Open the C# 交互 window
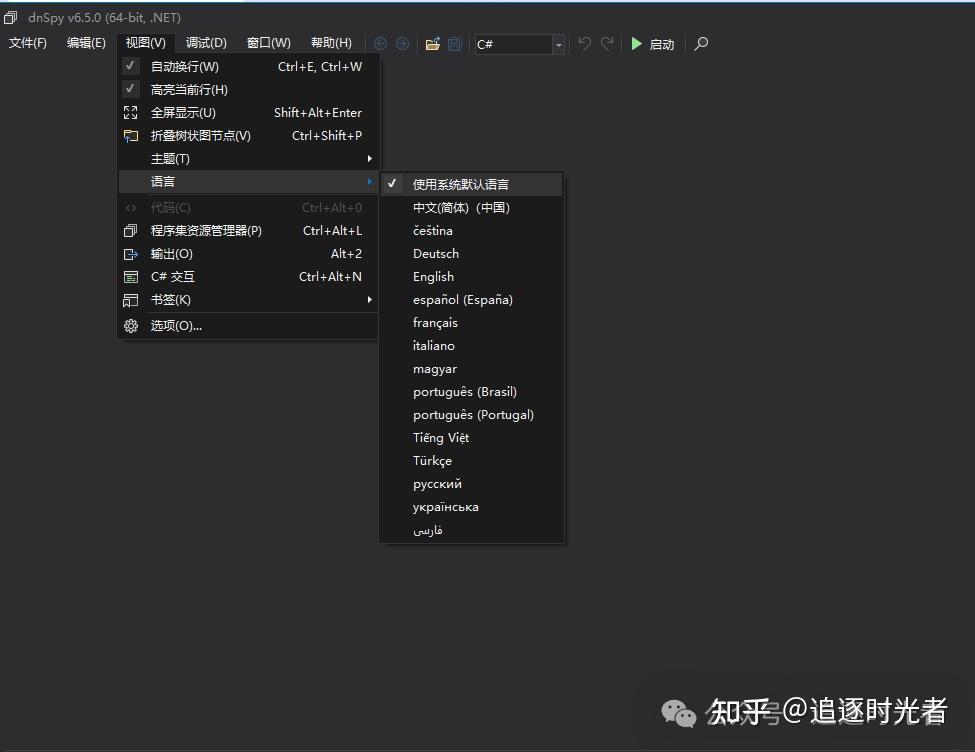 tap(248, 277)
